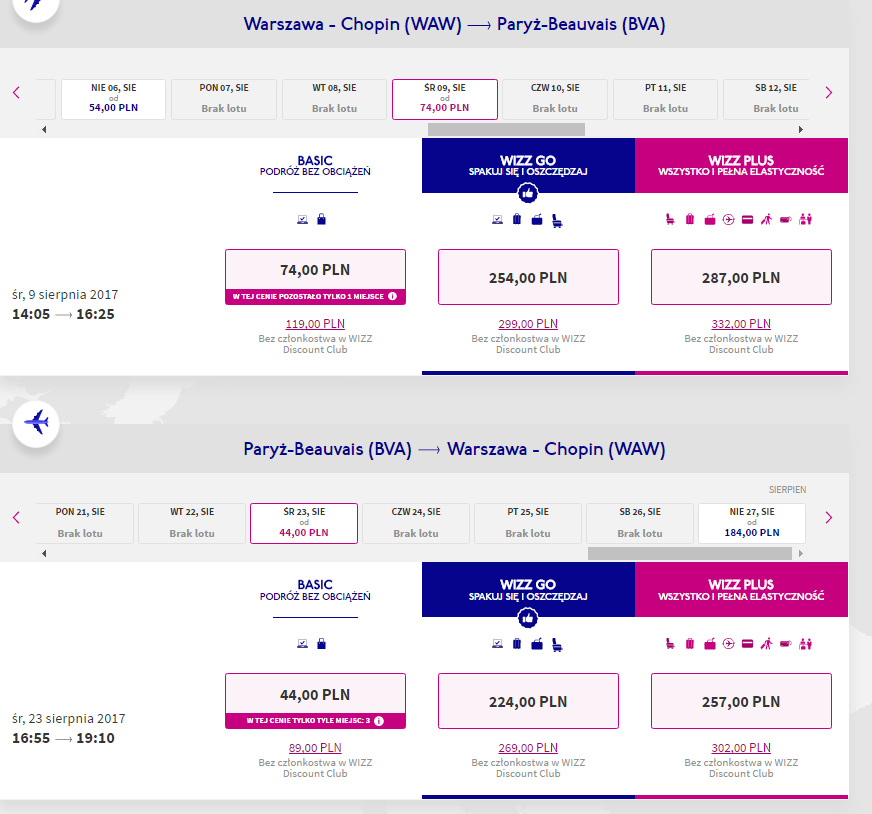Show later return dates with right chevron
872x814 pixels.
point(829,518)
